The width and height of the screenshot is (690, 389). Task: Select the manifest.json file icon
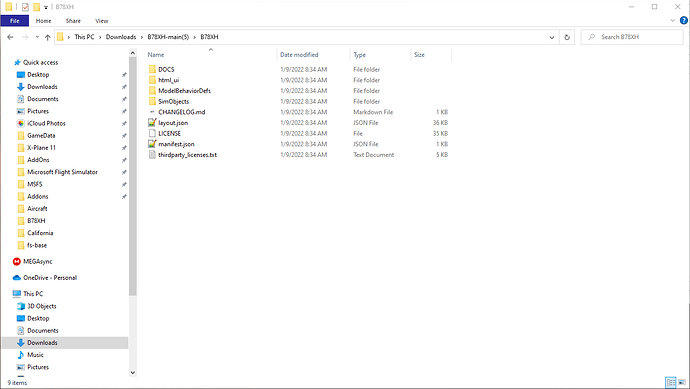pos(152,144)
